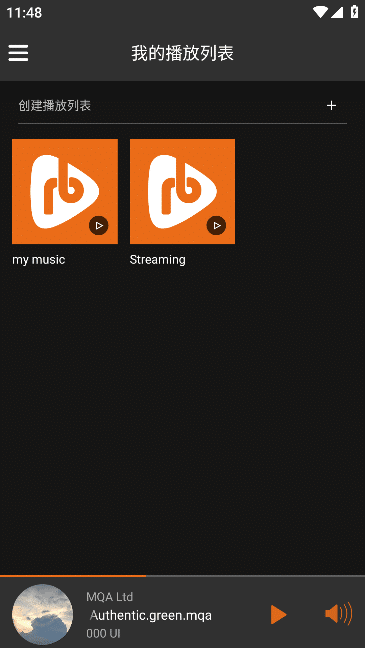Image resolution: width=365 pixels, height=648 pixels.
Task: Tap the battery charging status icon
Action: tap(355, 12)
